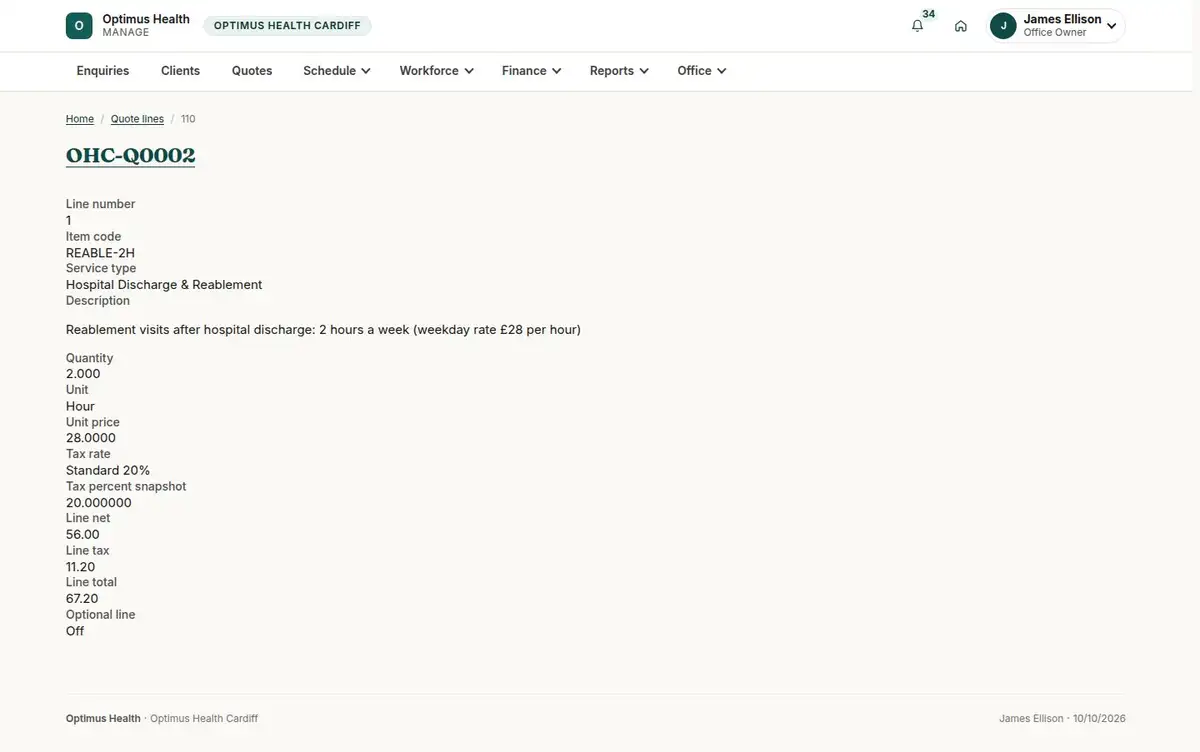Image resolution: width=1200 pixels, height=752 pixels.
Task: Click the line total 67.20
Action: (82, 599)
